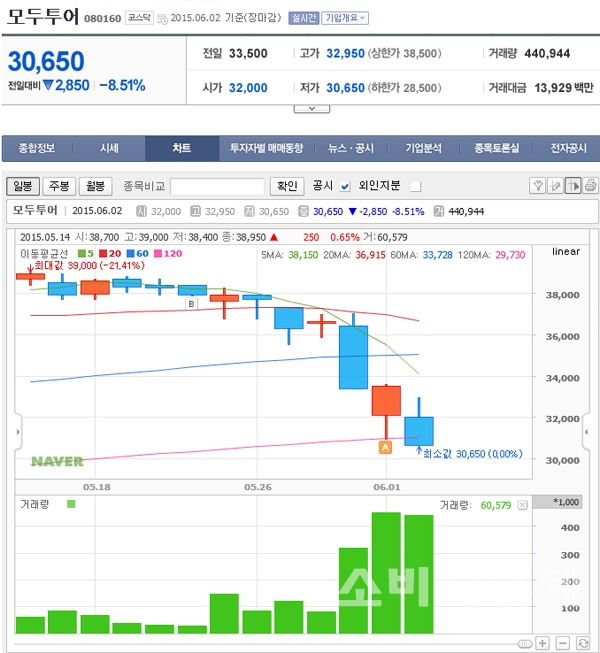Click the chart data view icon beside the printer
The width and height of the screenshot is (600, 653).
(573, 185)
